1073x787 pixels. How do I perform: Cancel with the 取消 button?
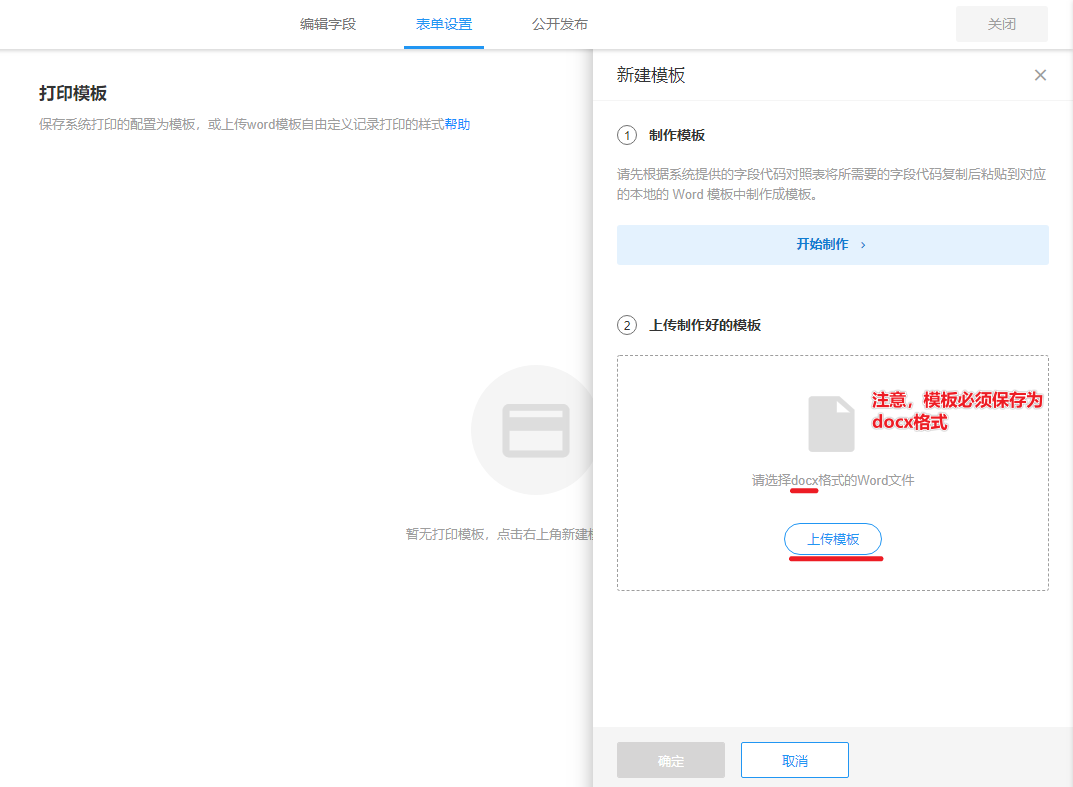pyautogui.click(x=795, y=760)
